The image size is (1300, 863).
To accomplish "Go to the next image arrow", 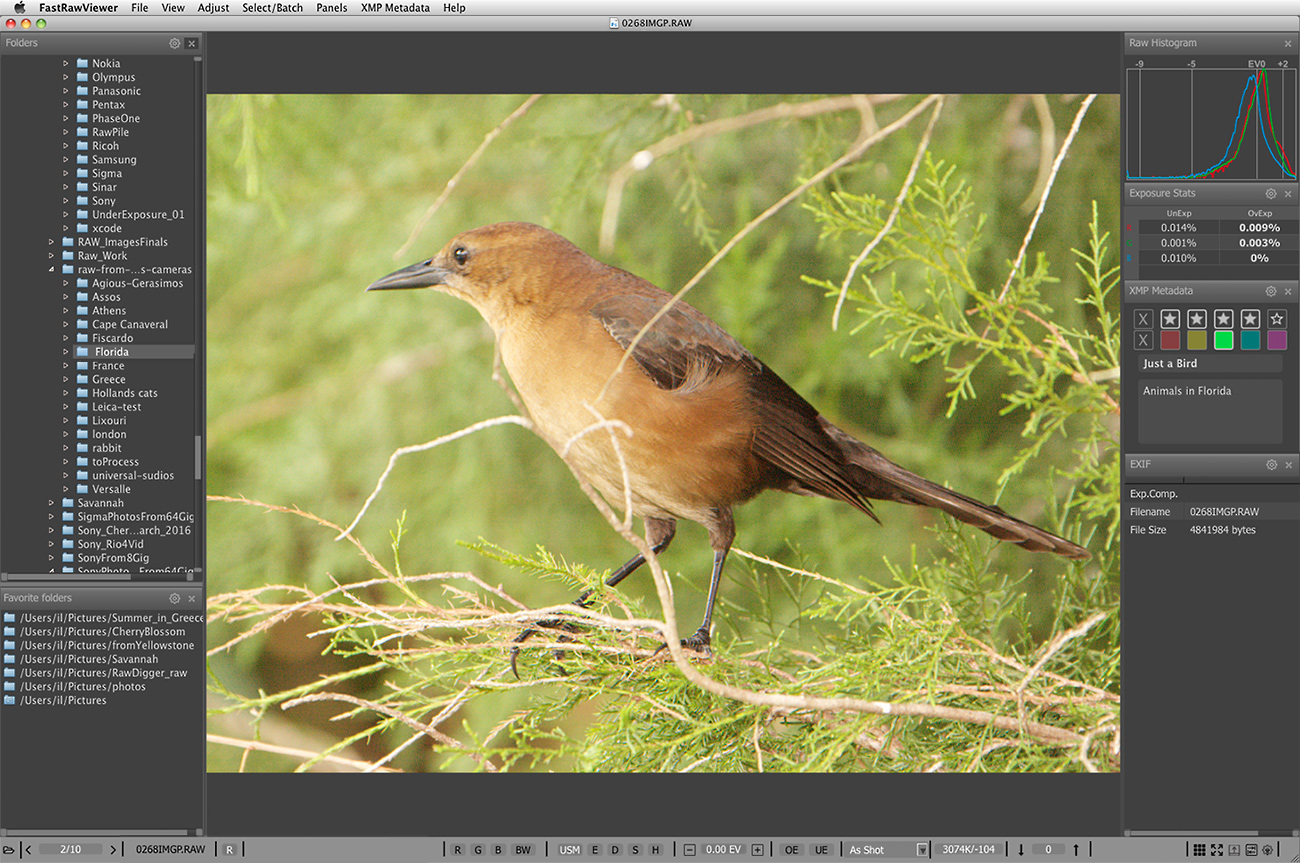I will 113,850.
